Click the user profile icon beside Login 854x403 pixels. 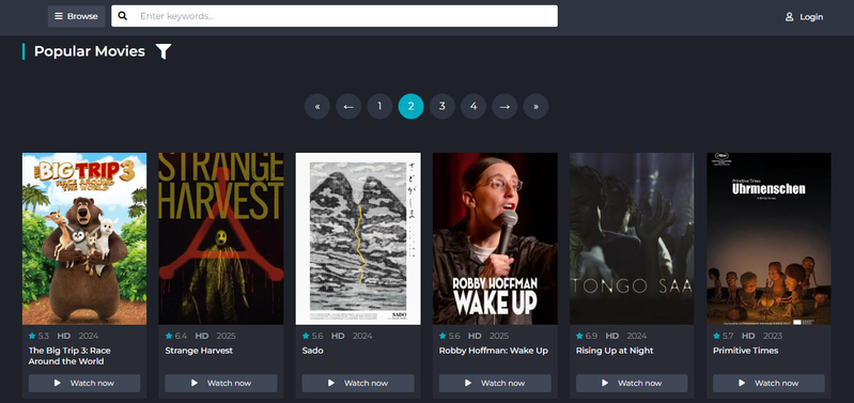point(789,17)
